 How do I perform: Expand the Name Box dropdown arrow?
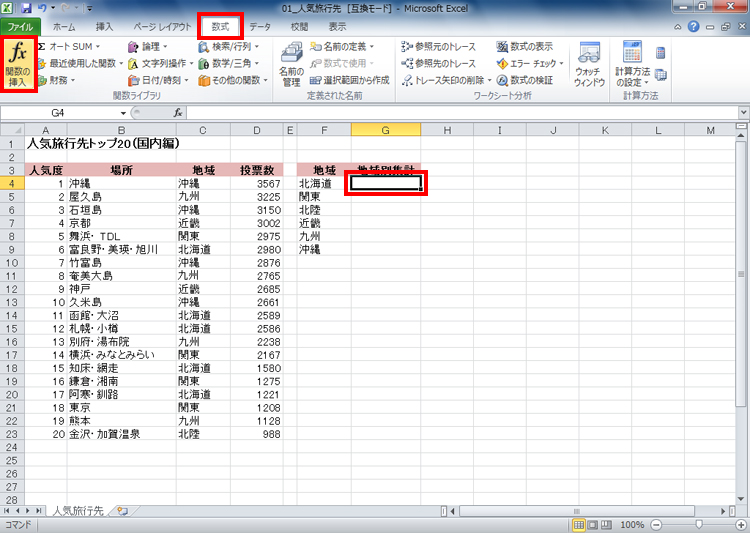pyautogui.click(x=123, y=113)
